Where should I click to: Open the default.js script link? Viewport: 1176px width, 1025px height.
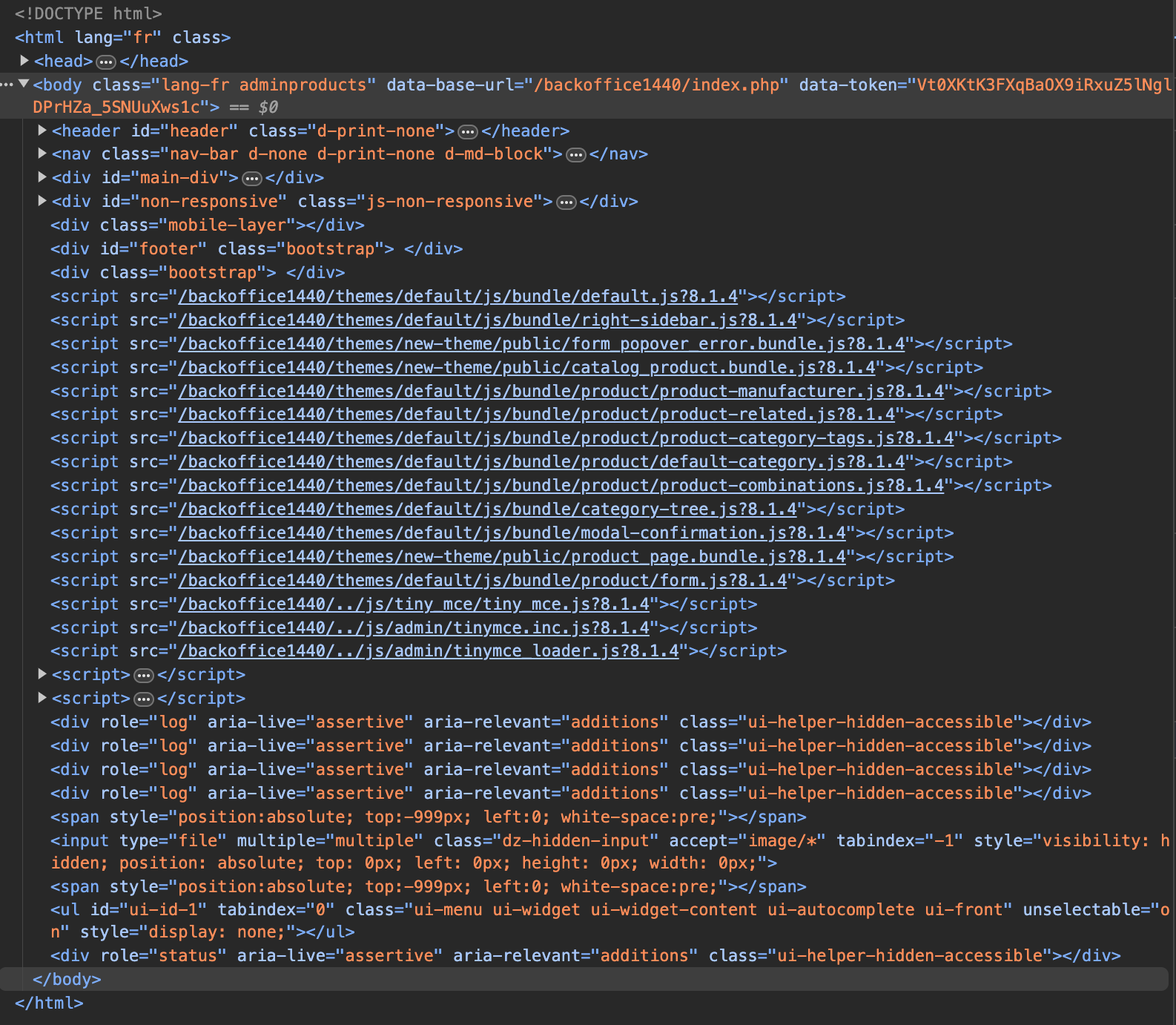click(x=458, y=296)
